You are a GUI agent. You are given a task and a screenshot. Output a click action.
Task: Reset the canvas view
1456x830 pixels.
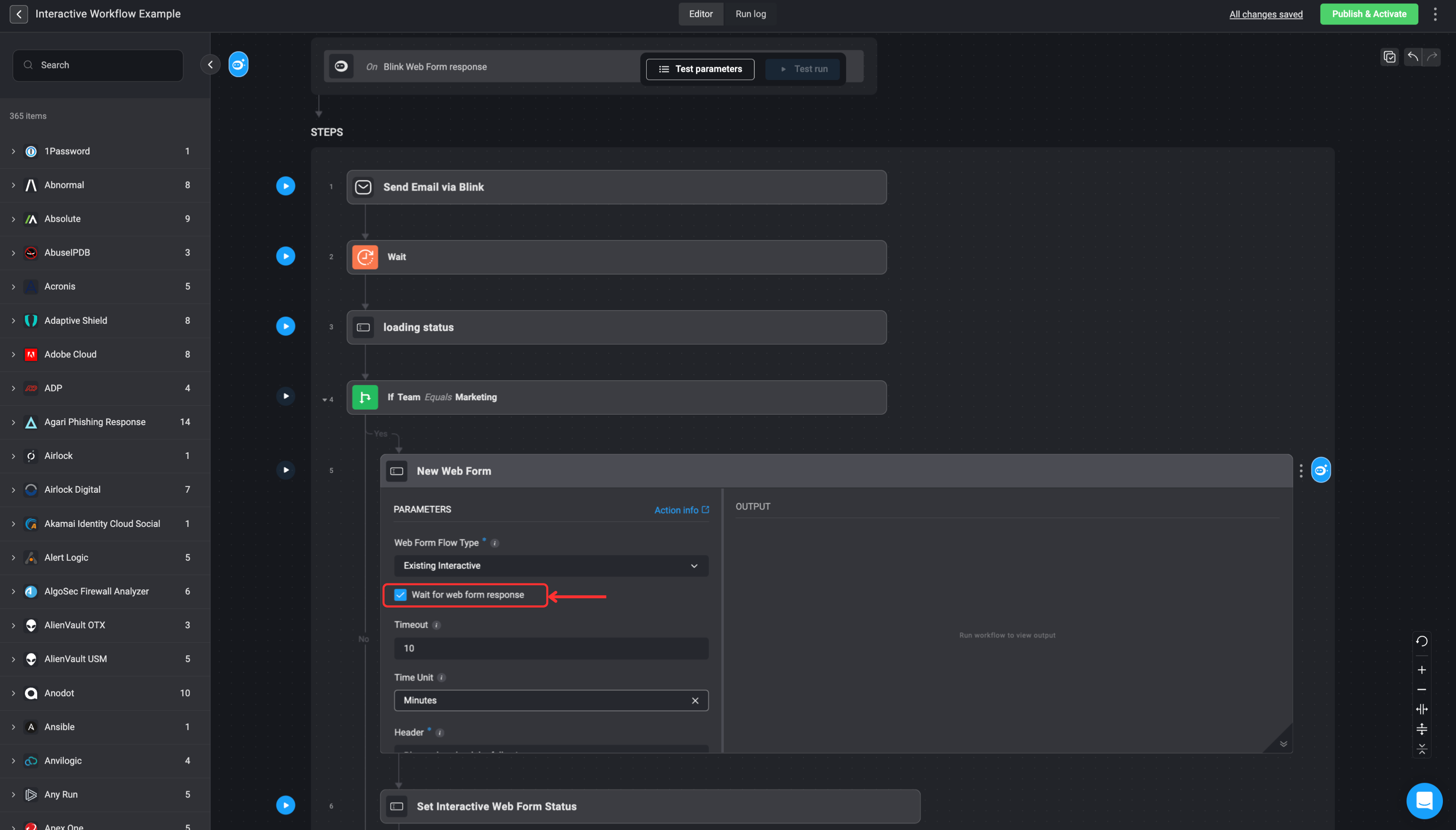1422,641
